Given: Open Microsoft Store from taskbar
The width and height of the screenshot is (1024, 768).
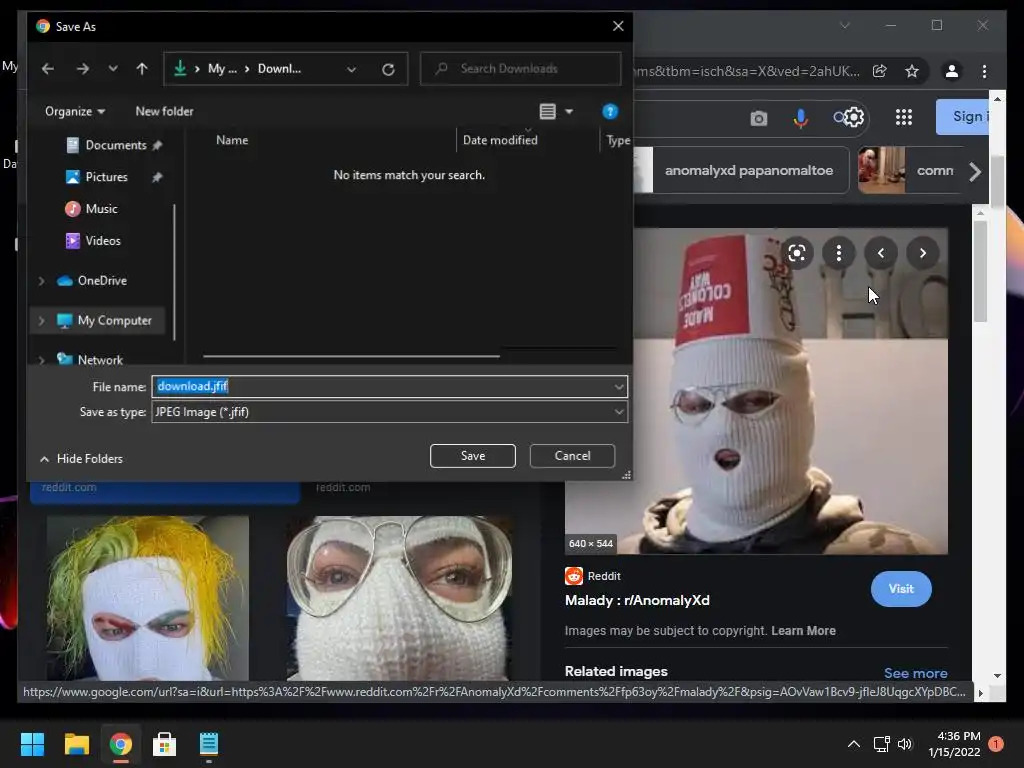Looking at the screenshot, I should (x=164, y=744).
